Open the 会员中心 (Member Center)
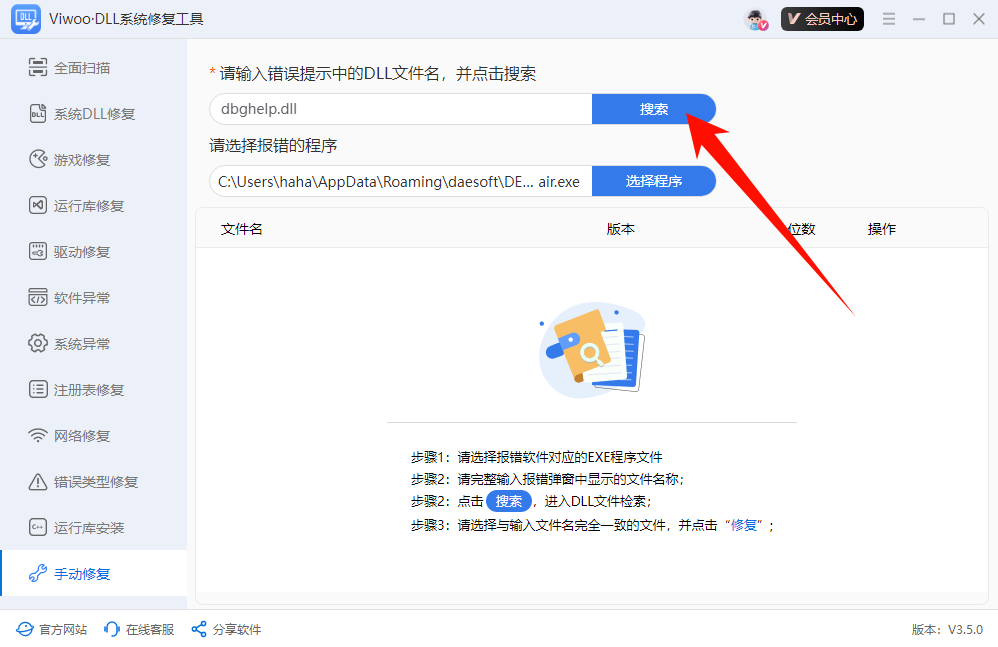998x647 pixels. (822, 18)
